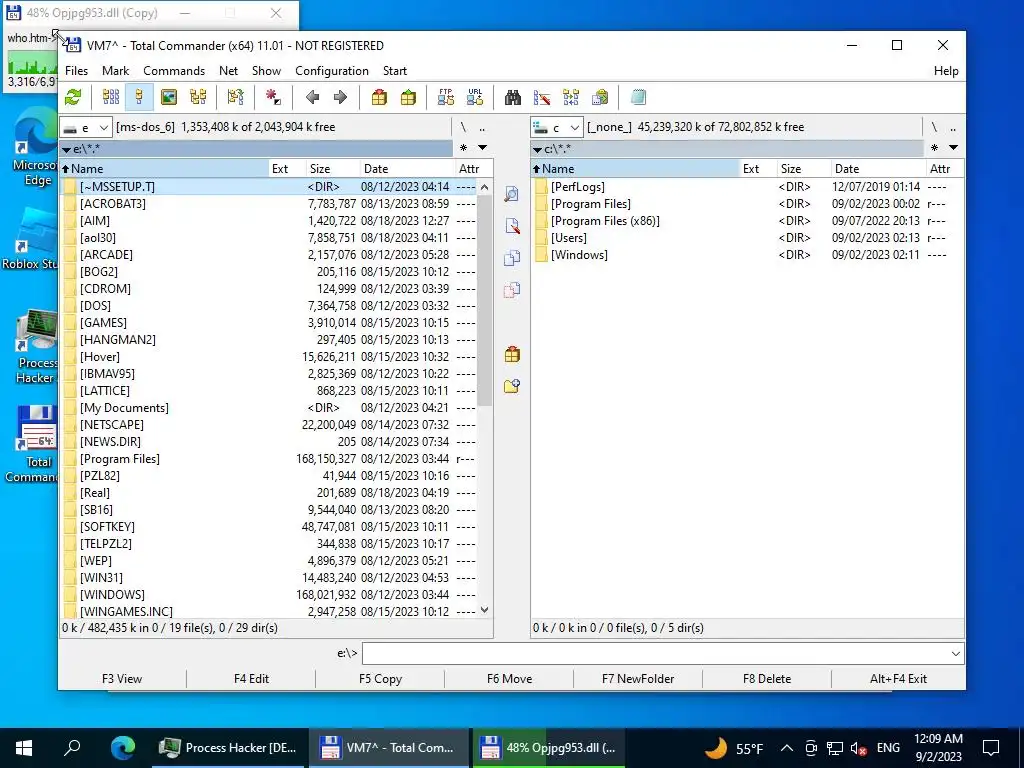The image size is (1024, 768).
Task: Open the URL new FTP connection icon
Action: (x=475, y=97)
